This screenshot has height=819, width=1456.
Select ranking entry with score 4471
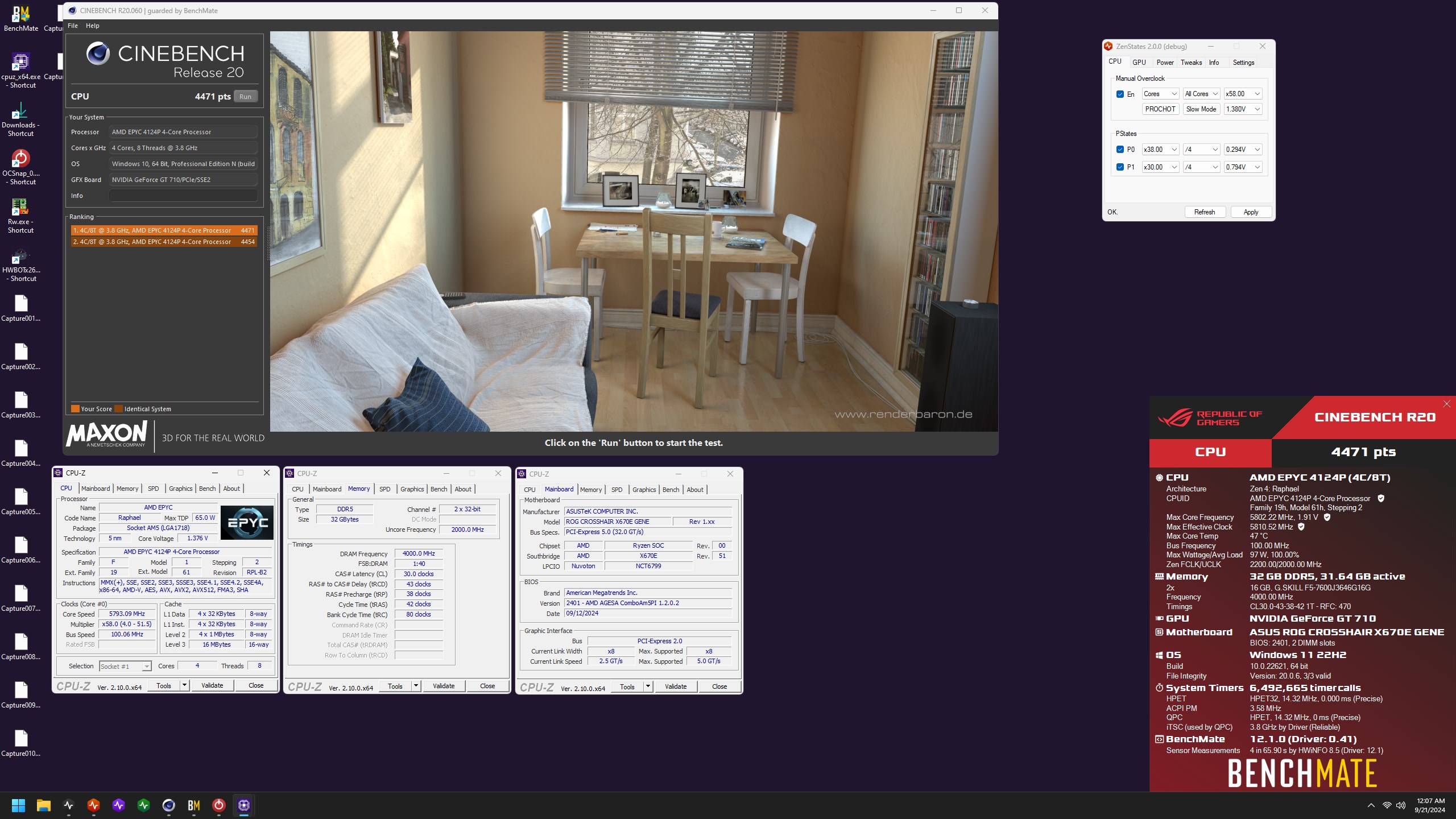point(164,230)
